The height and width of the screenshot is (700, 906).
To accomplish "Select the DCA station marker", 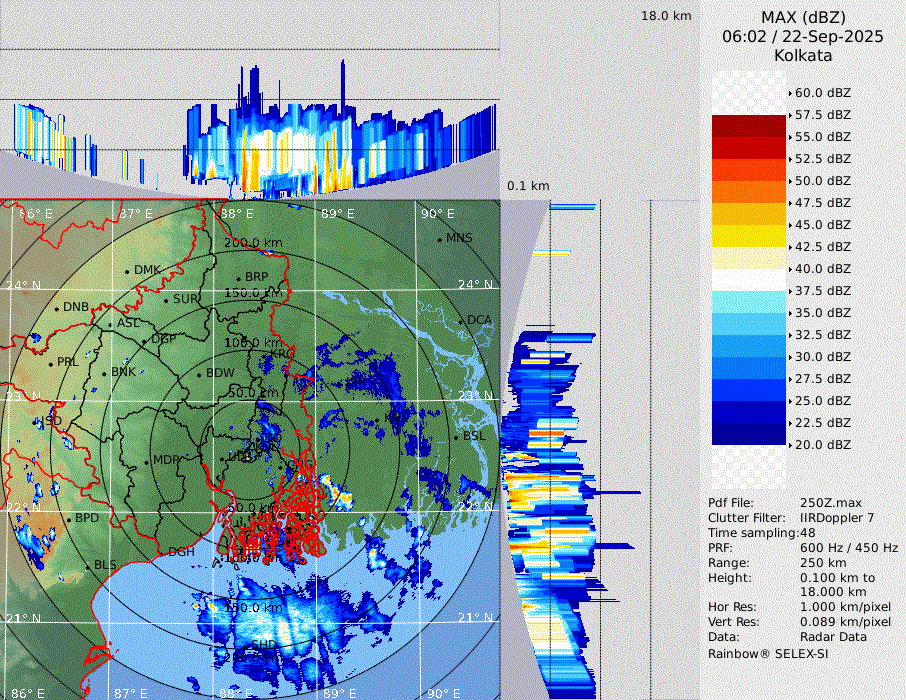I will click(461, 321).
